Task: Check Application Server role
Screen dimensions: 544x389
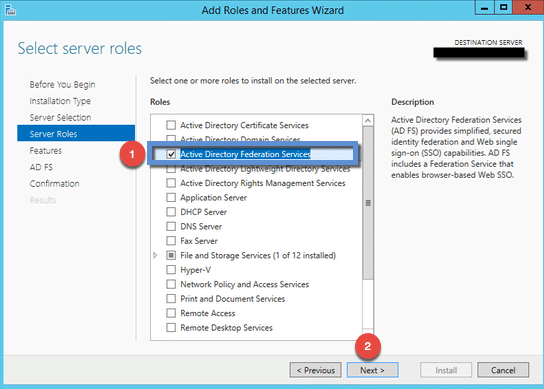Action: 171,197
